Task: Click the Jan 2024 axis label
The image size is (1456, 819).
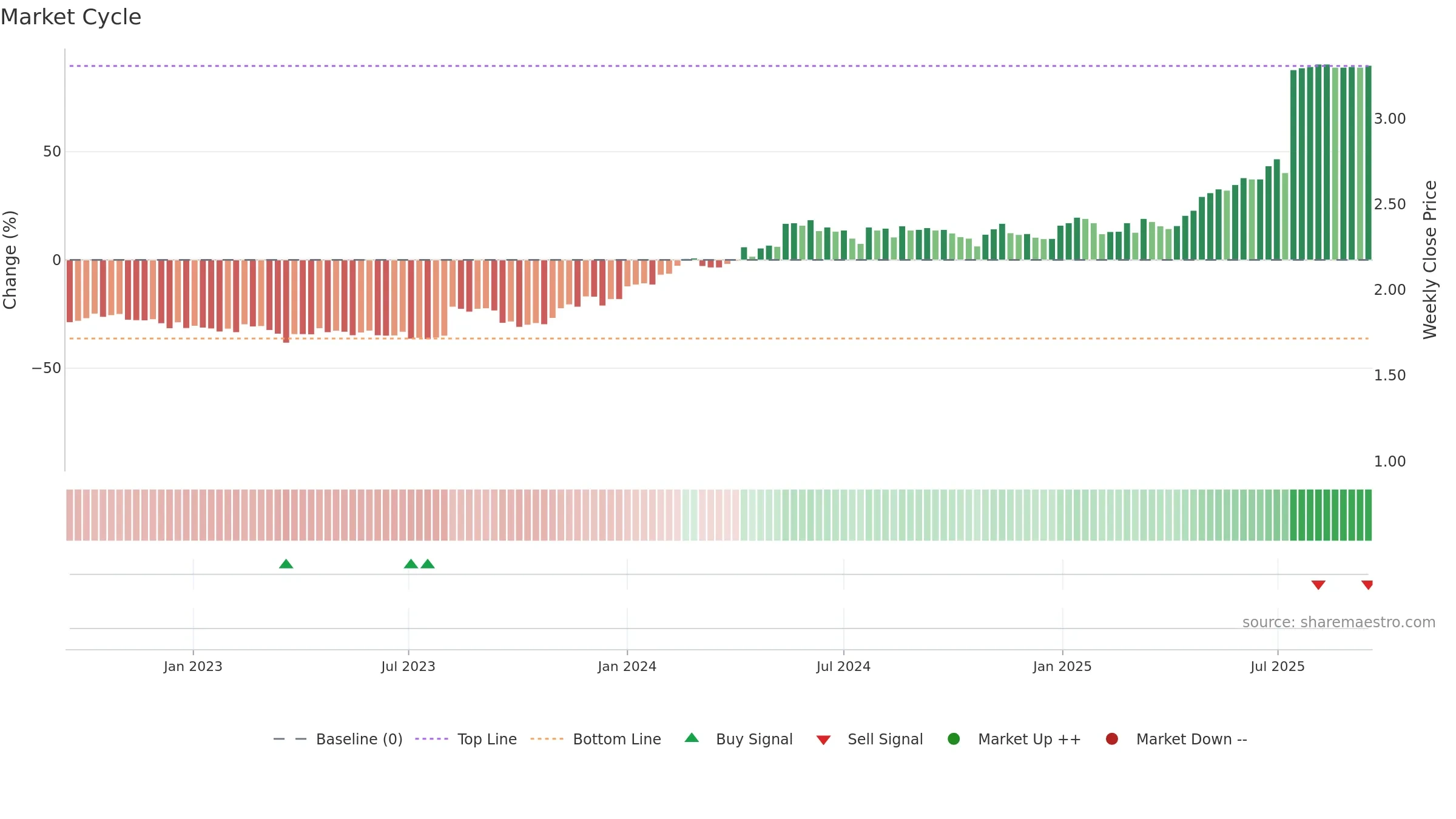Action: pyautogui.click(x=627, y=667)
